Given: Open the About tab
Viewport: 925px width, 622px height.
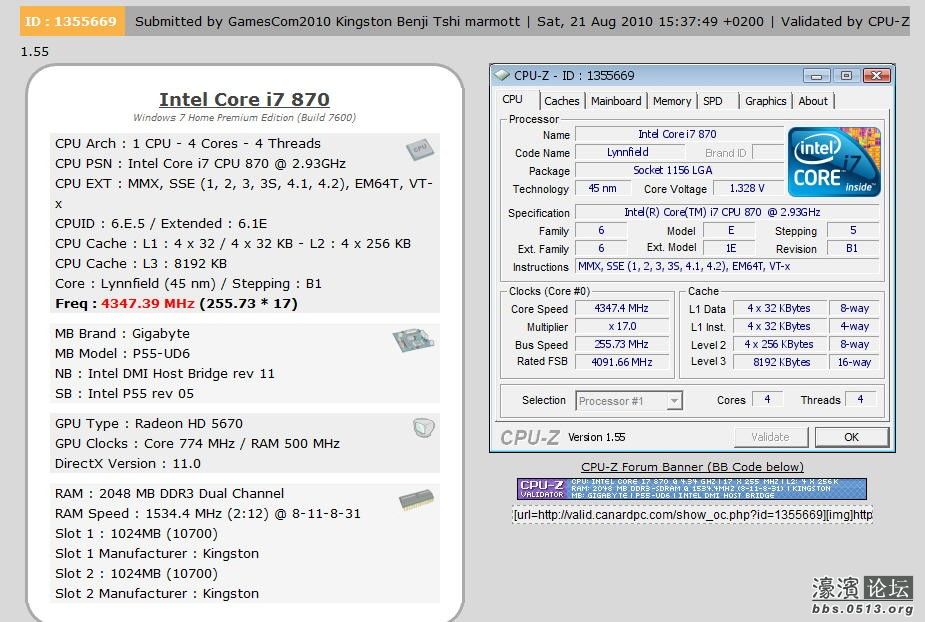Looking at the screenshot, I should click(813, 101).
